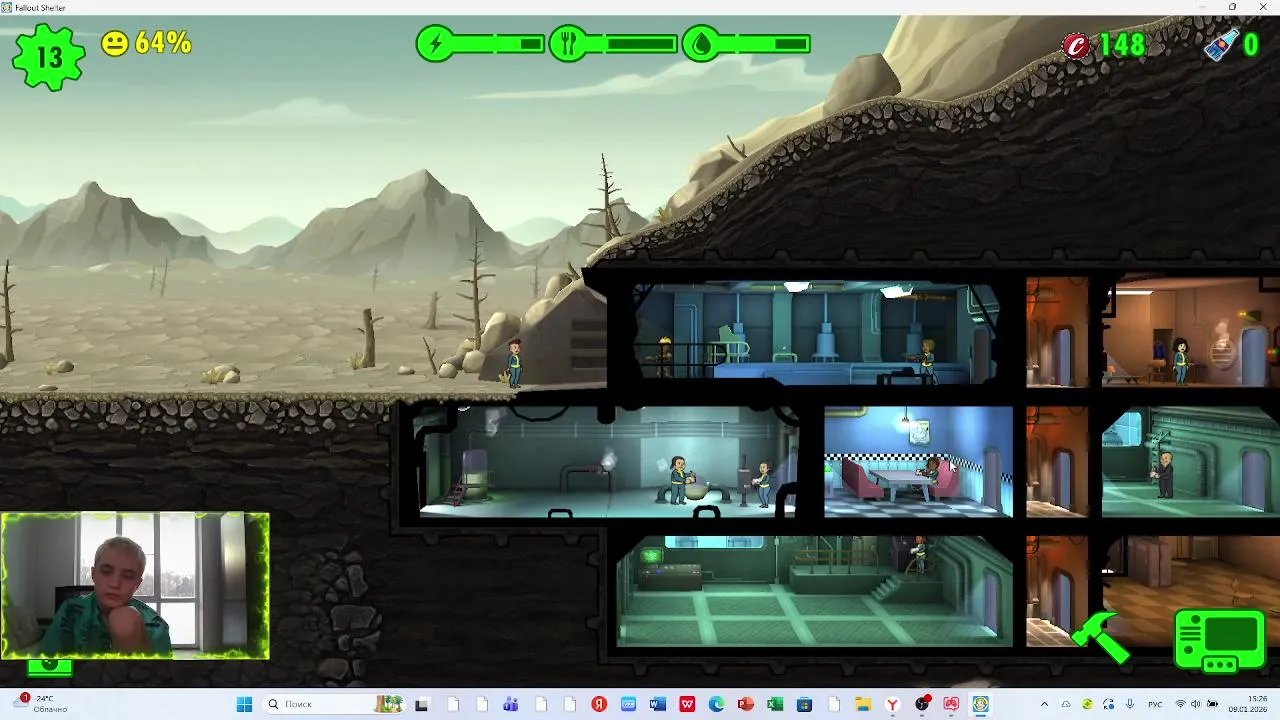
Task: Open Yandex red Я taskbar icon
Action: click(599, 704)
